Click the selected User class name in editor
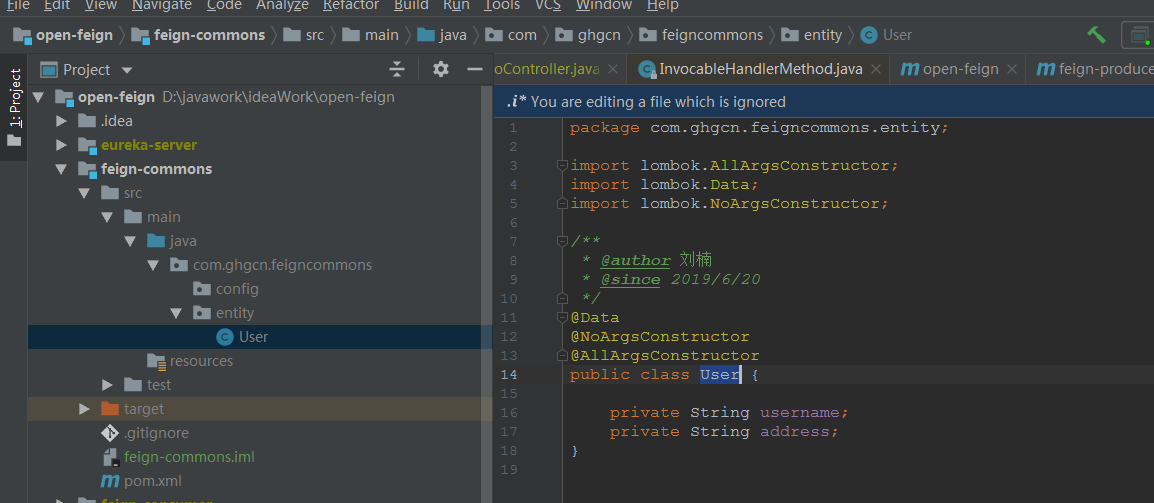This screenshot has height=503, width=1154. (x=720, y=375)
